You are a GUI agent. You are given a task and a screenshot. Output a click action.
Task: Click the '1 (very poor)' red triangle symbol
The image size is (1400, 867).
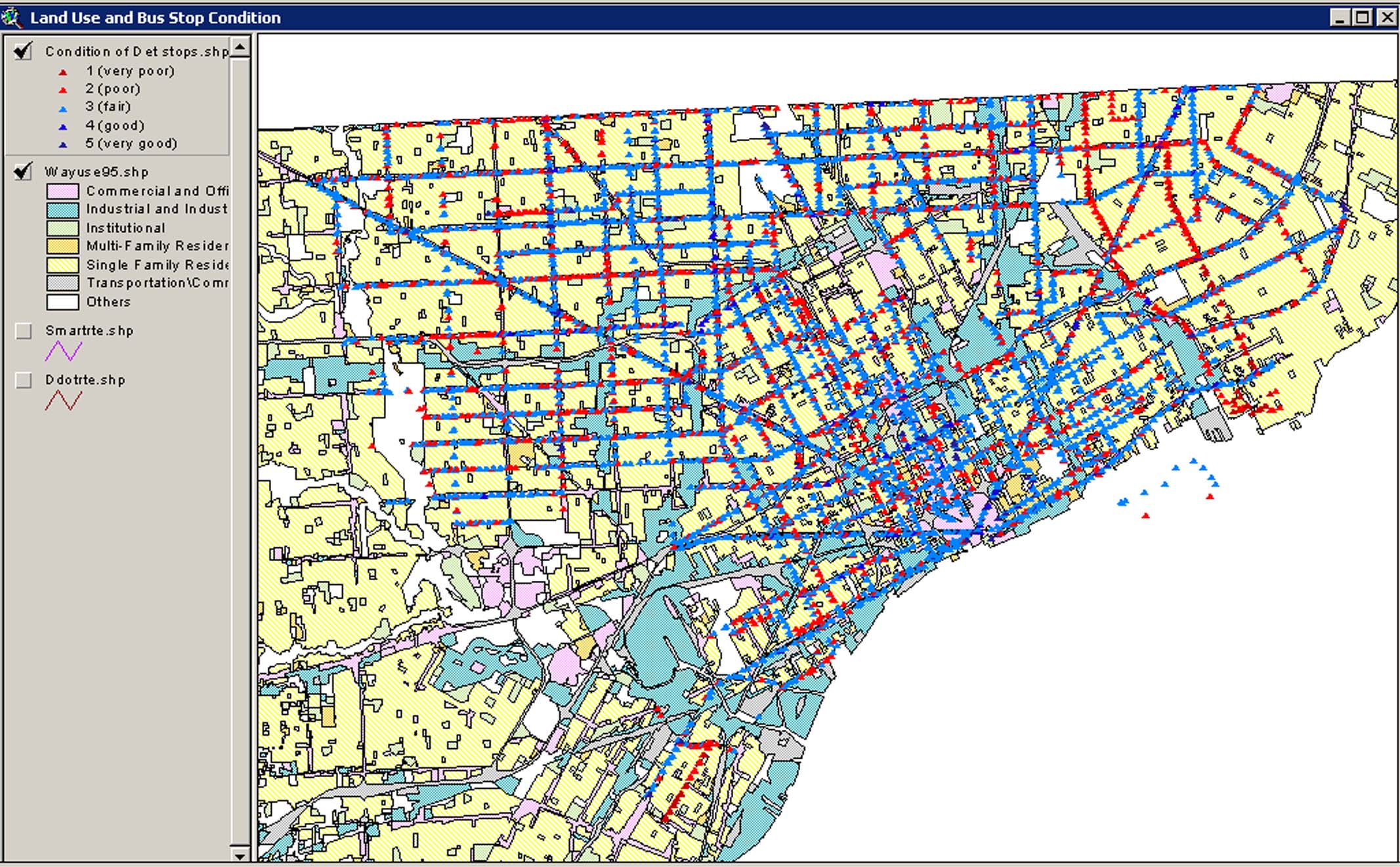(x=63, y=72)
